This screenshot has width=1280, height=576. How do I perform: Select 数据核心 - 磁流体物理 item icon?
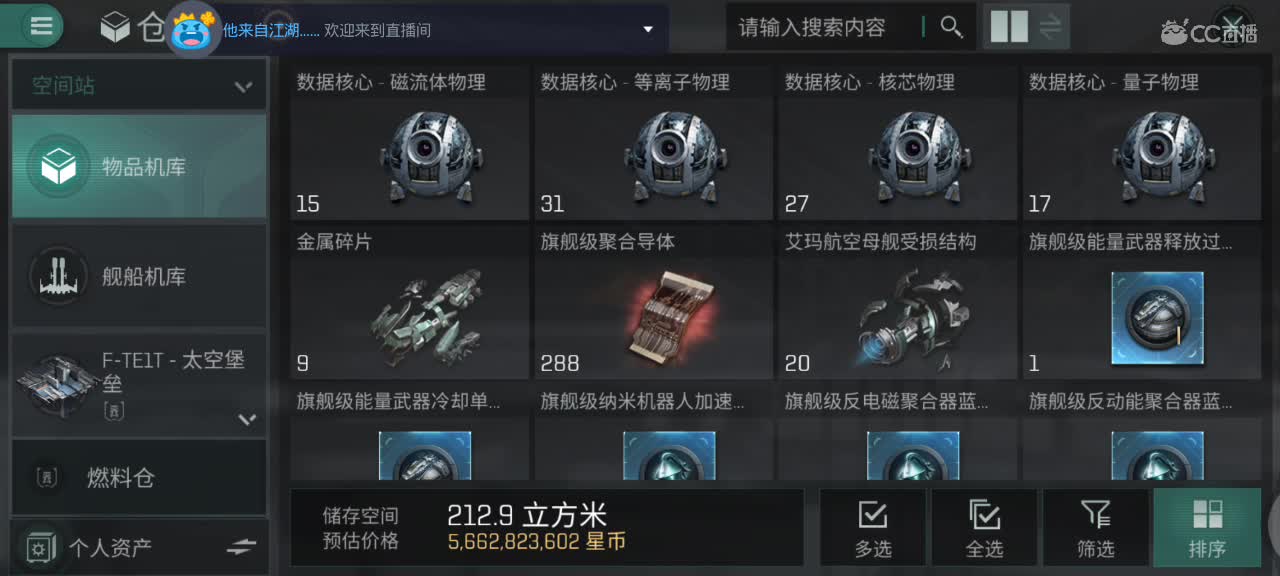tap(425, 156)
